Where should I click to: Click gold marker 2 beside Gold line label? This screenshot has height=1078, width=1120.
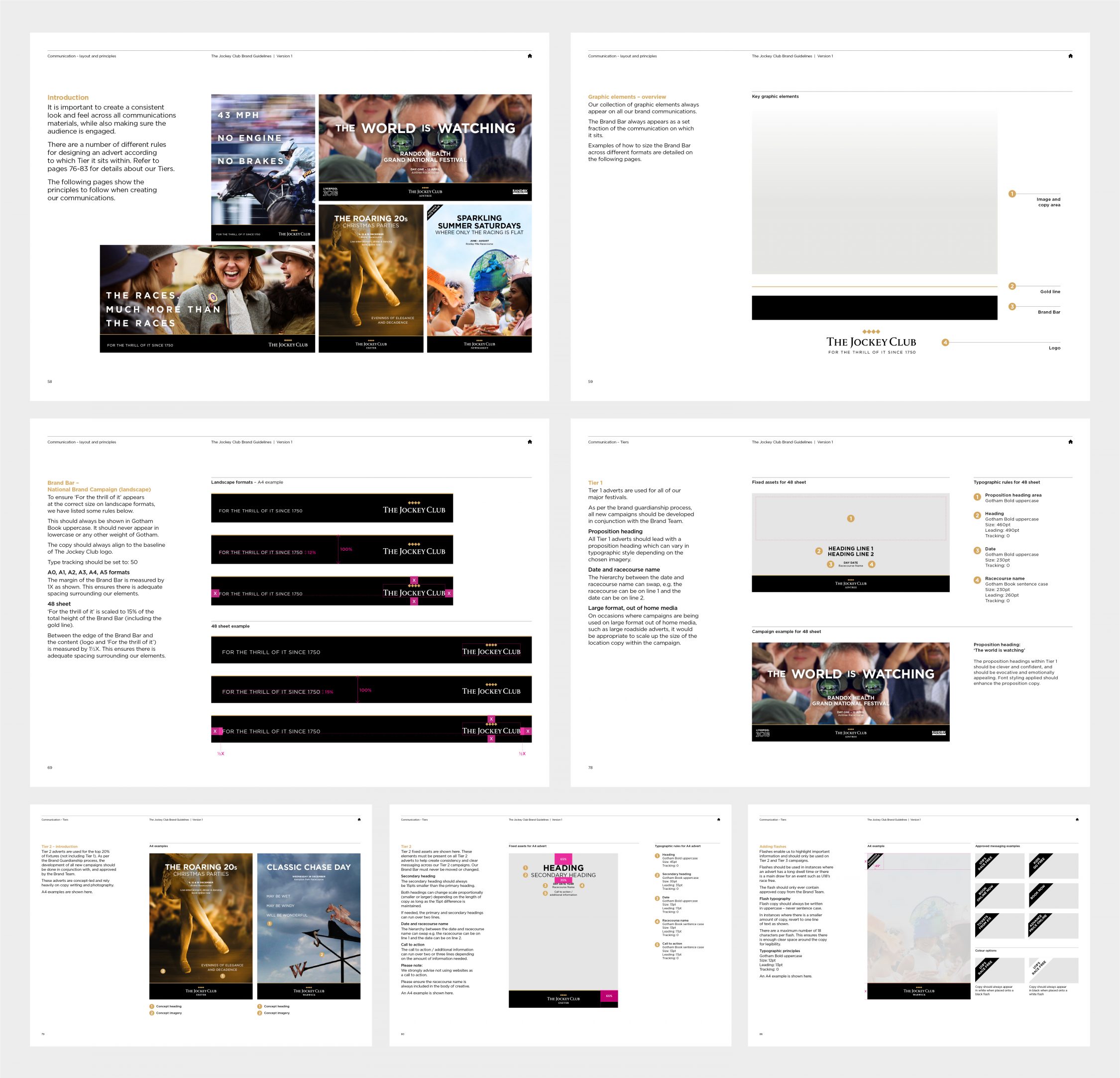click(x=1012, y=286)
